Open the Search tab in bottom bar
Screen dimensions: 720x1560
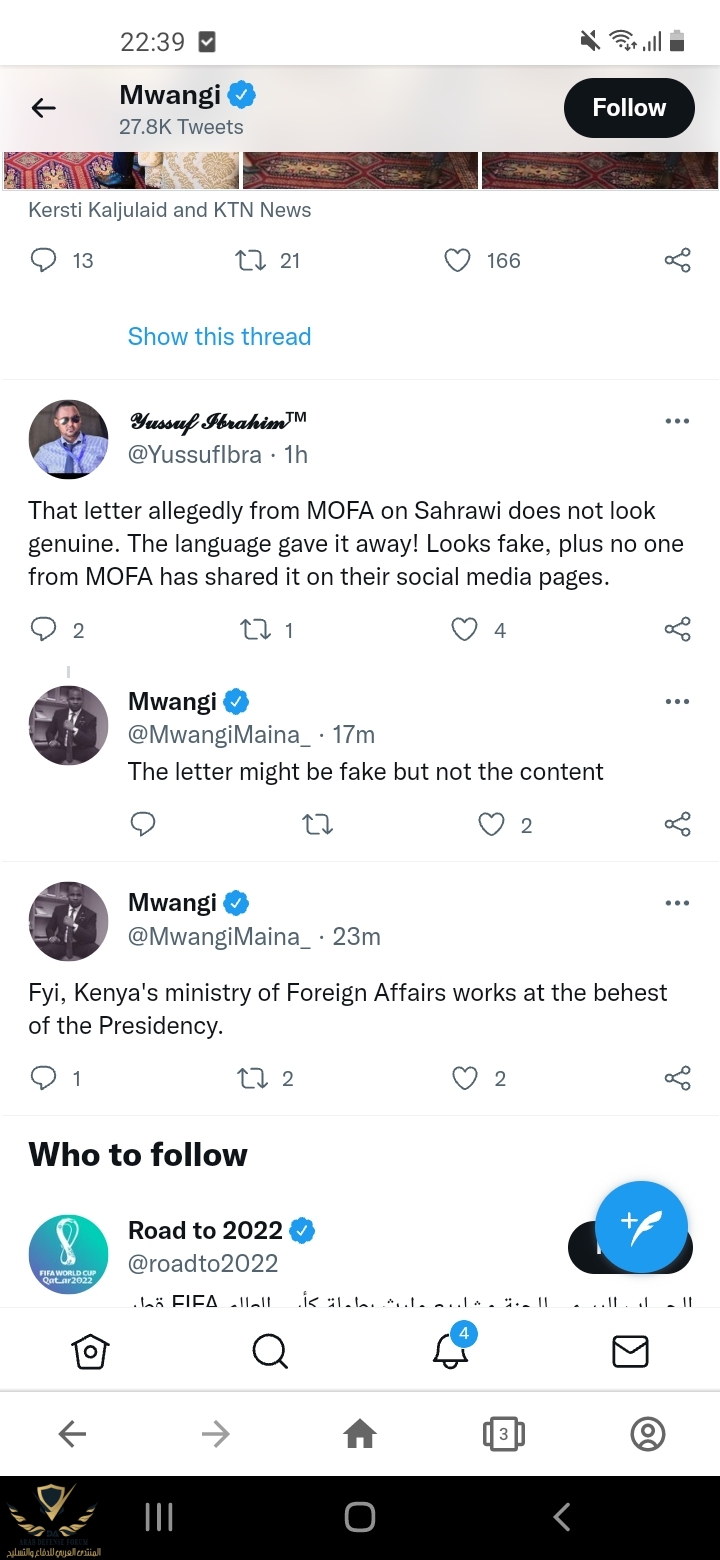tap(270, 1352)
